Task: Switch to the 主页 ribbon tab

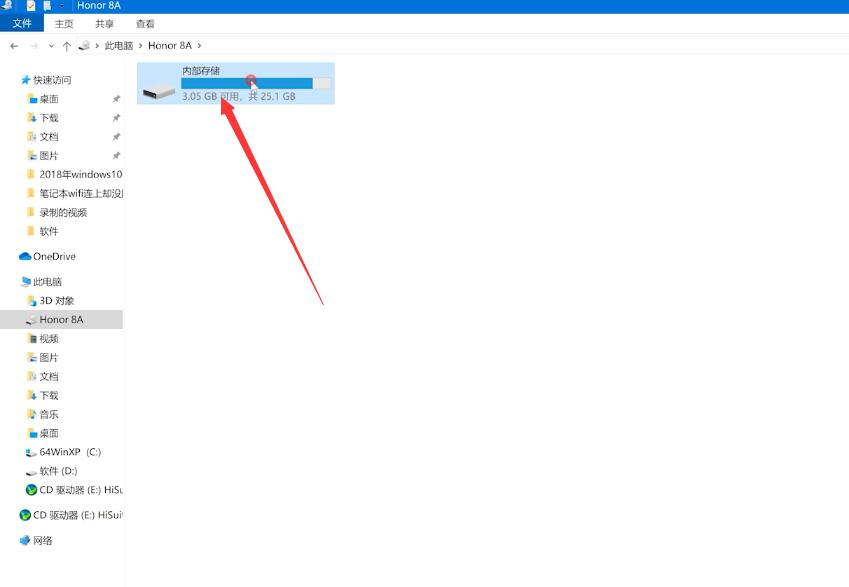Action: pyautogui.click(x=64, y=24)
